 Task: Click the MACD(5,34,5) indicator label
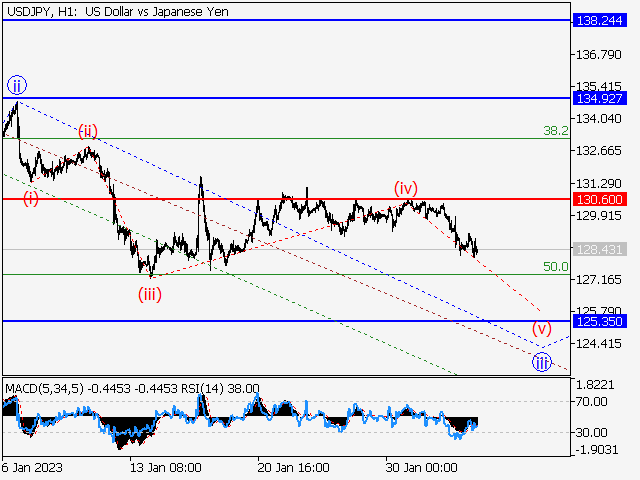[x=44, y=388]
